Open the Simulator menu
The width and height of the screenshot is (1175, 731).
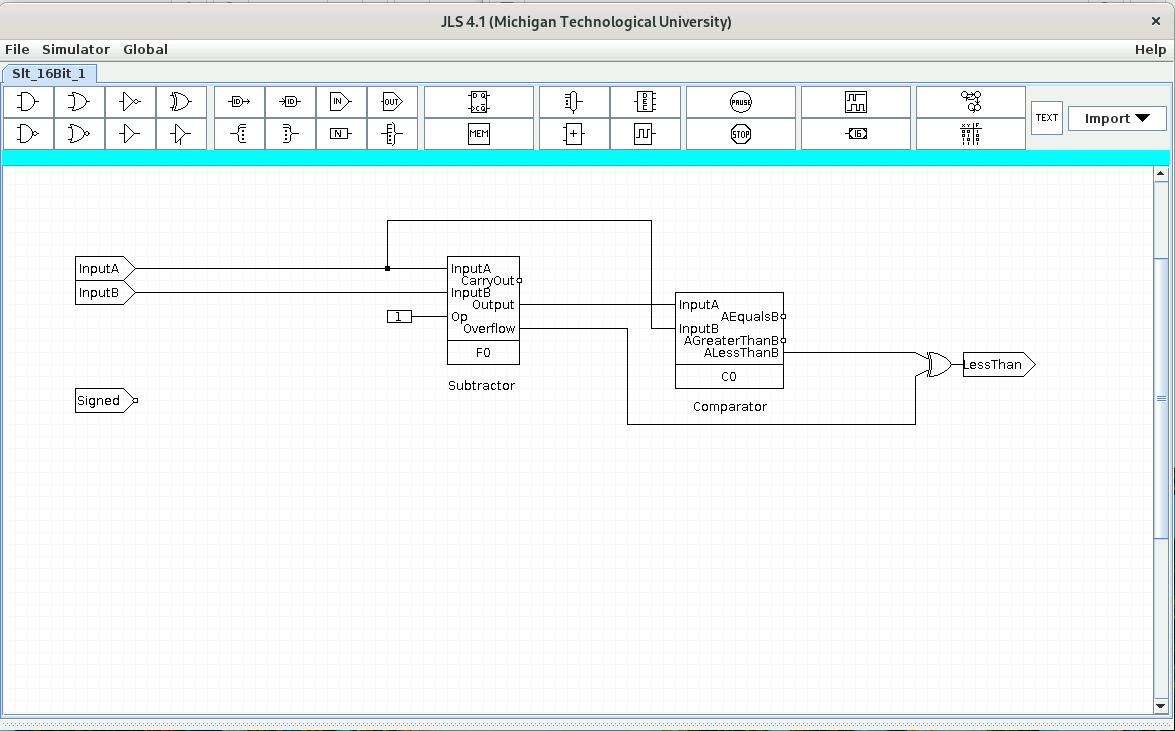click(x=75, y=49)
